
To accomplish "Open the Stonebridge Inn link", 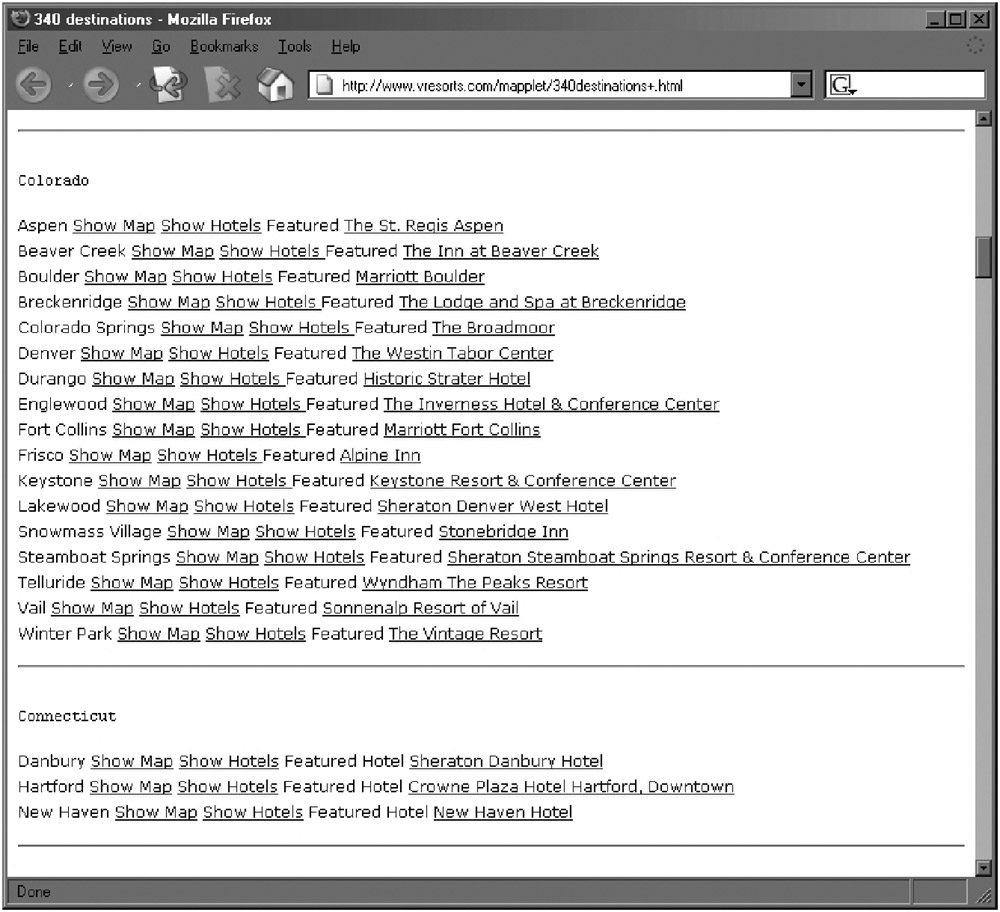I will 504,532.
